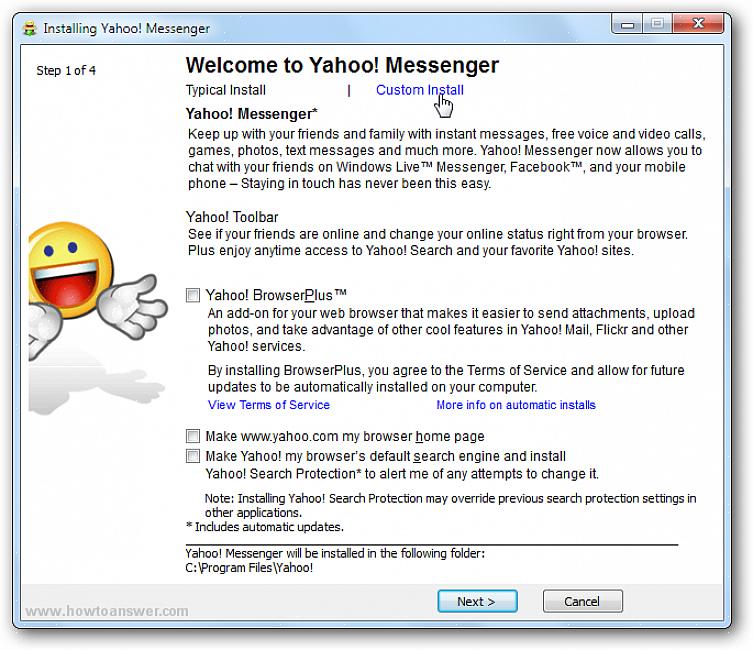Click the 'Step 1 of 4' text
Screen dimensions: 753x650
pyautogui.click(x=66, y=71)
